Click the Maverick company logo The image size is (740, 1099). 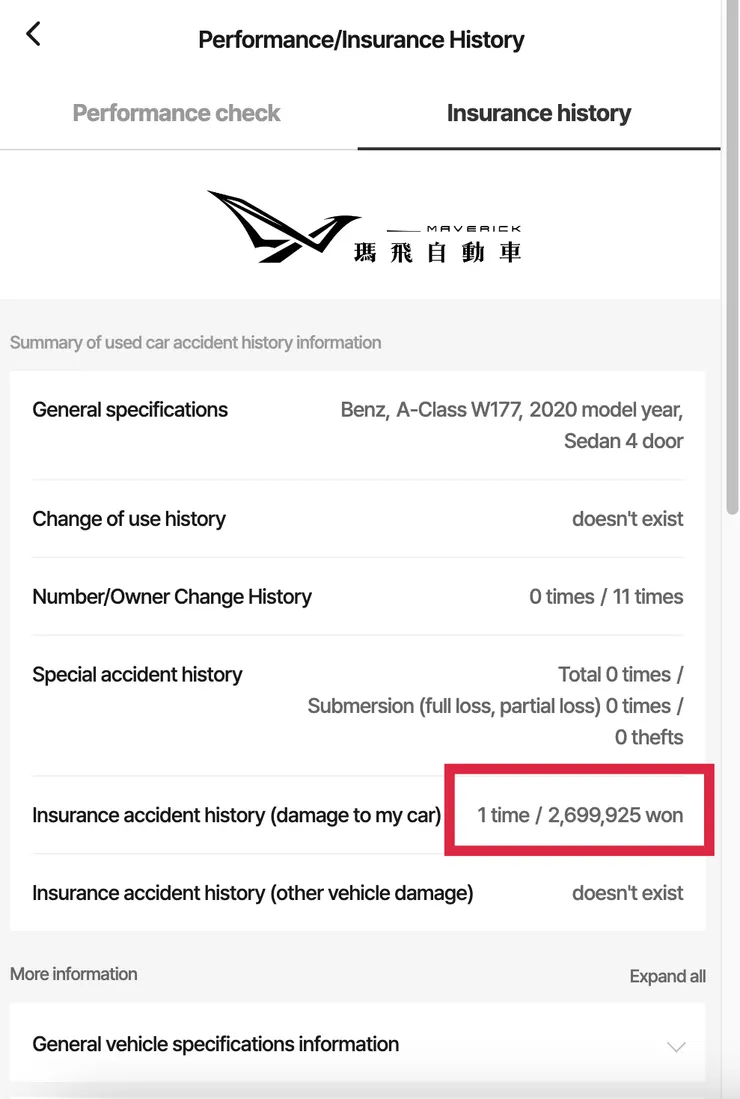click(x=365, y=225)
